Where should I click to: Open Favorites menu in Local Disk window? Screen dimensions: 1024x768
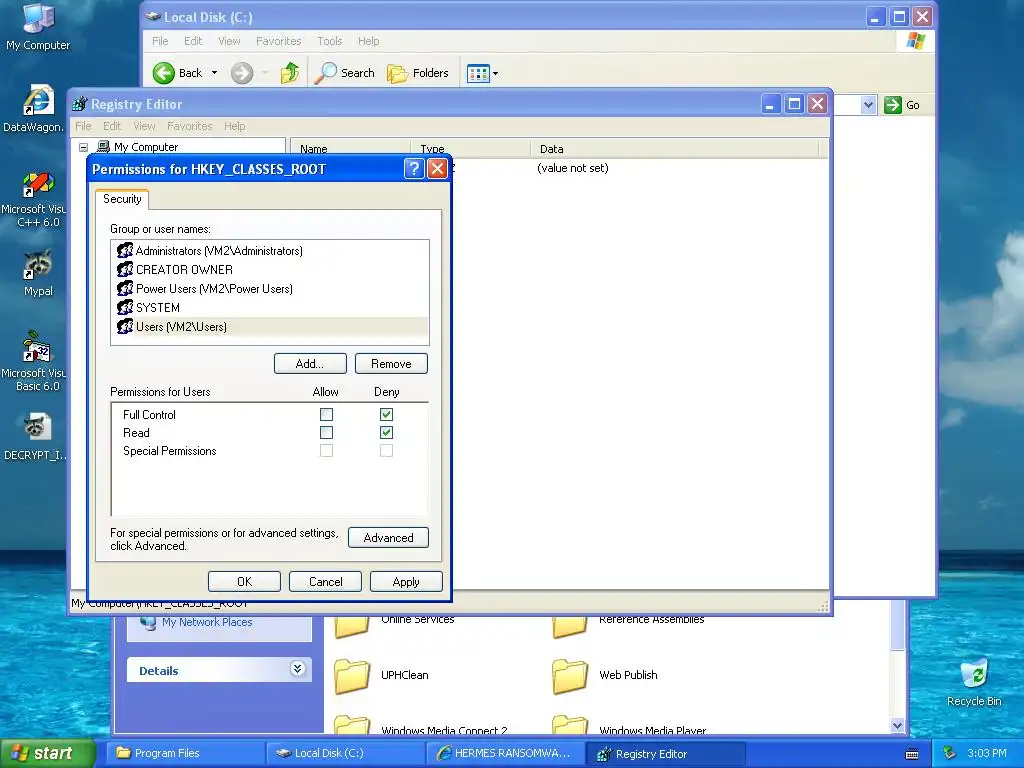[279, 41]
